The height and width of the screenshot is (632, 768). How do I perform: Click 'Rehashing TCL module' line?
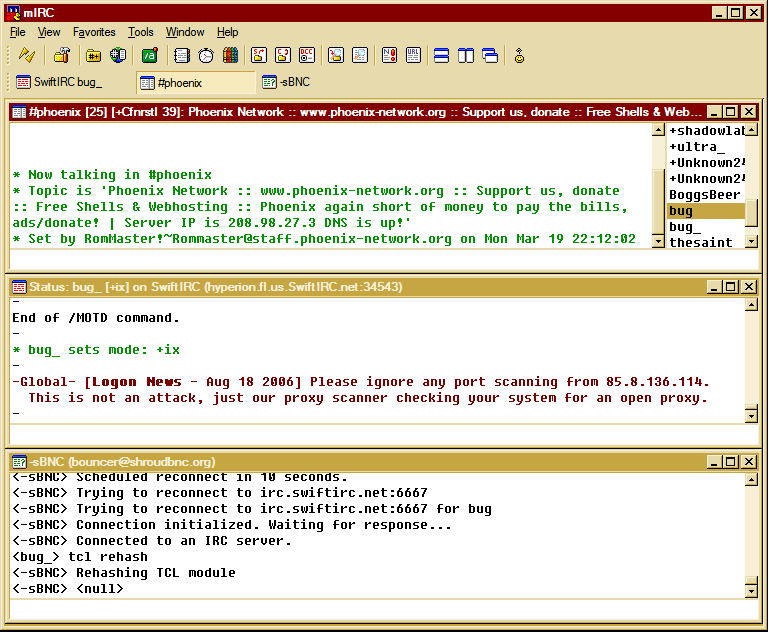tap(124, 573)
